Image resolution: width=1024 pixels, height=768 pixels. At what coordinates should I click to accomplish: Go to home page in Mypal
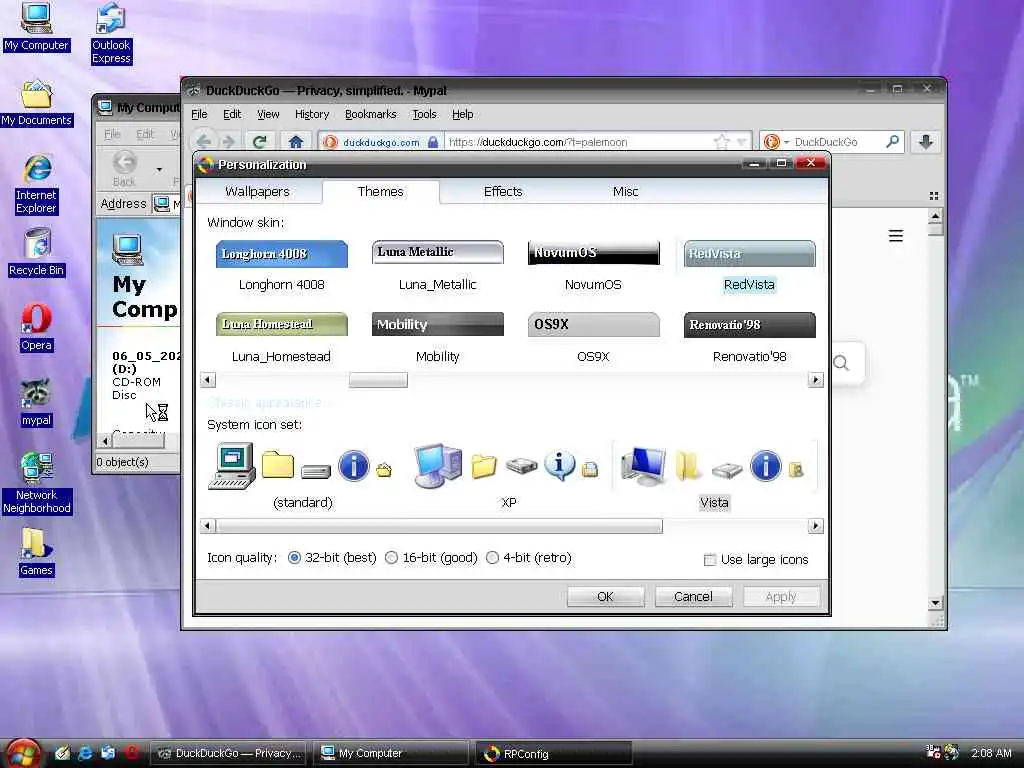point(296,142)
